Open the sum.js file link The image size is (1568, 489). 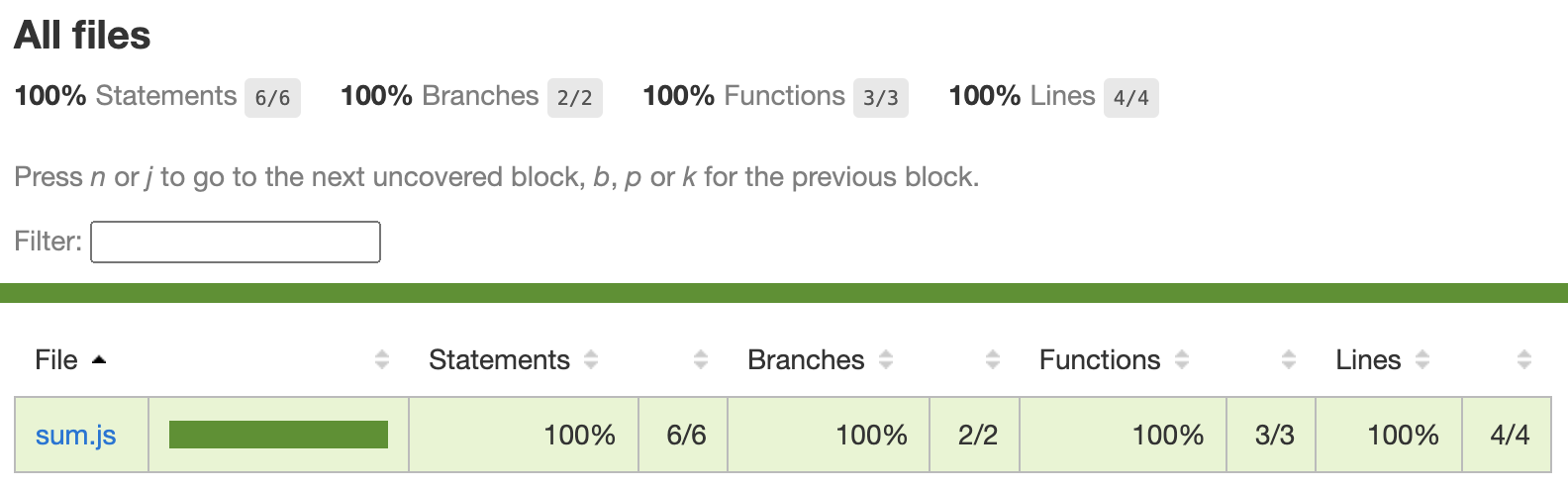click(x=76, y=436)
